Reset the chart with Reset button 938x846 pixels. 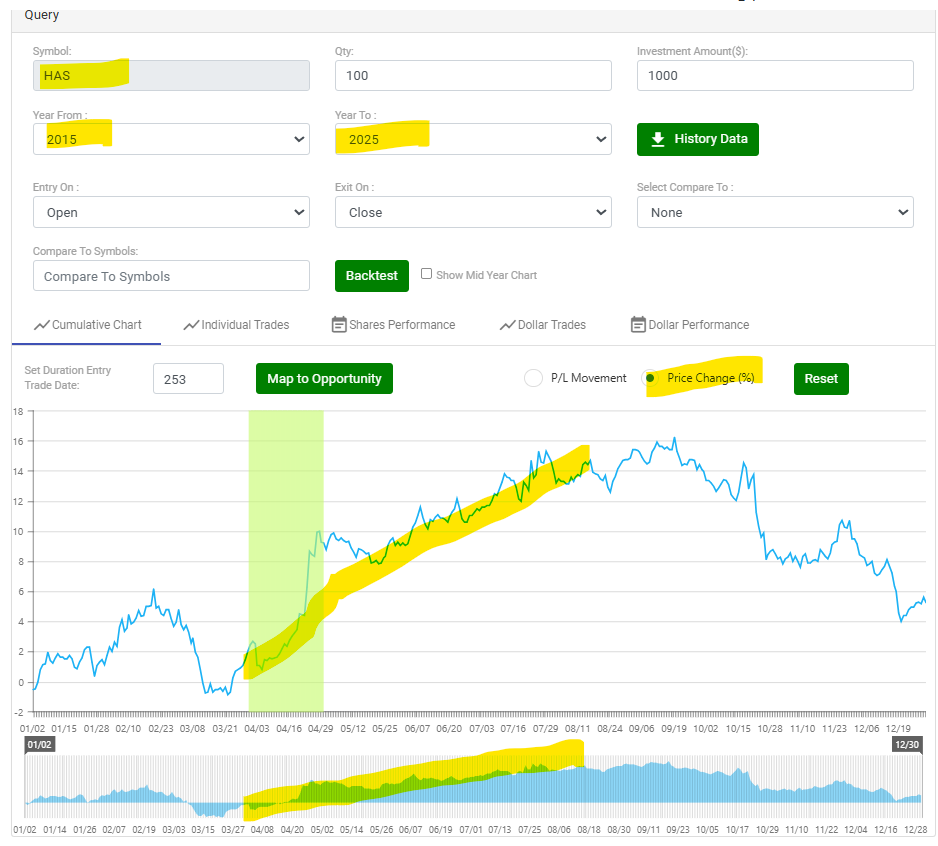coord(821,379)
